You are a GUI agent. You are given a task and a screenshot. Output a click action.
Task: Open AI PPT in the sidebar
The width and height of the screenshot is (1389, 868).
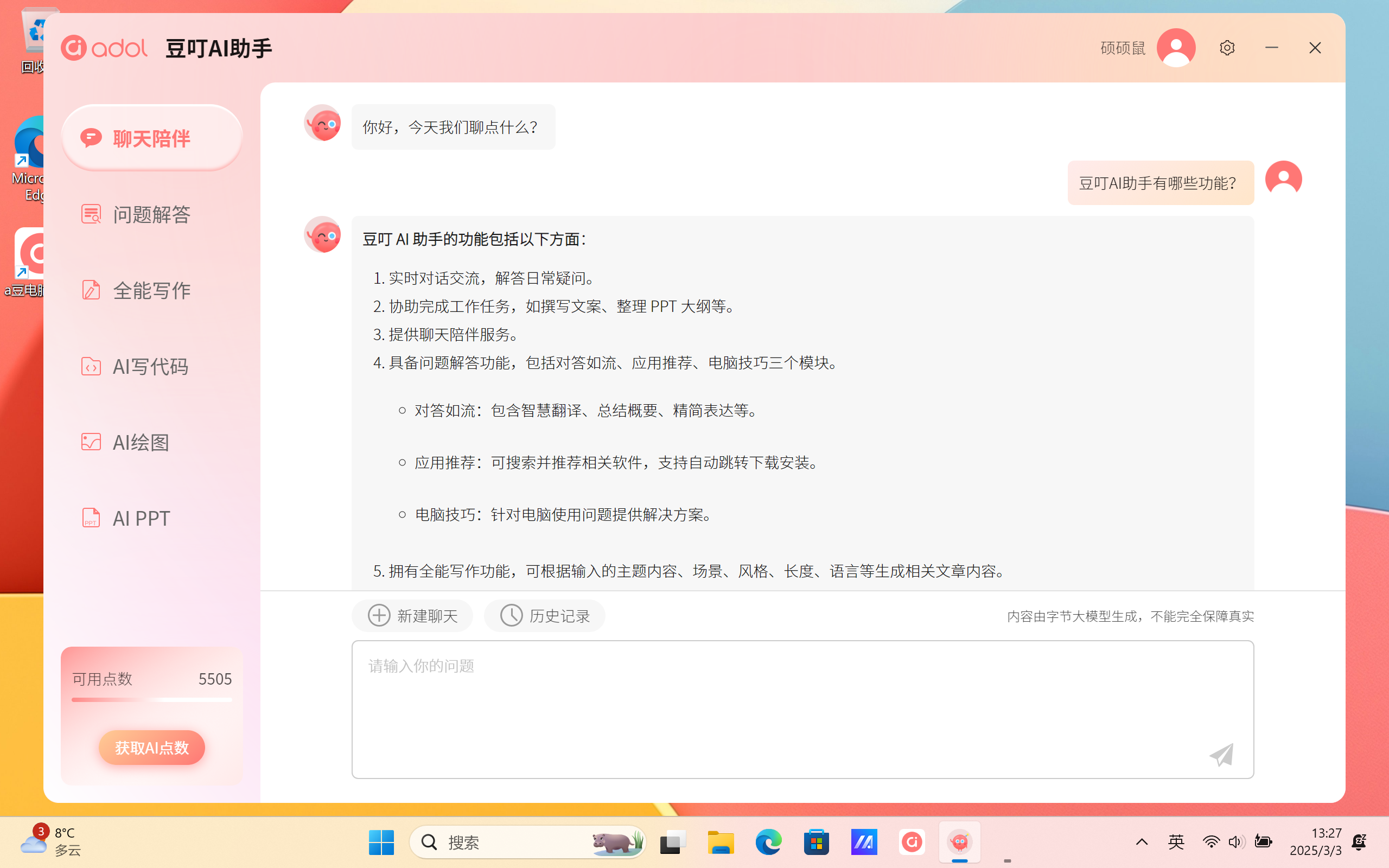151,518
